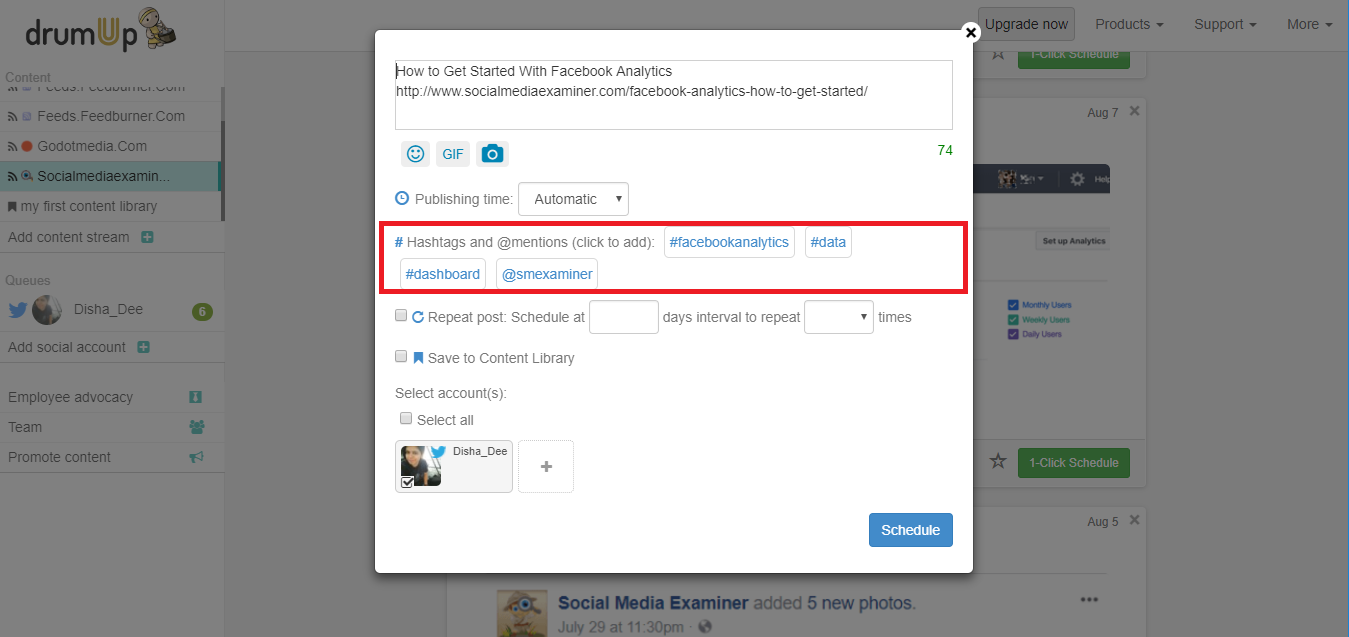Open Social Media Examiner page link
Viewport: 1349px width, 637px height.
653,603
